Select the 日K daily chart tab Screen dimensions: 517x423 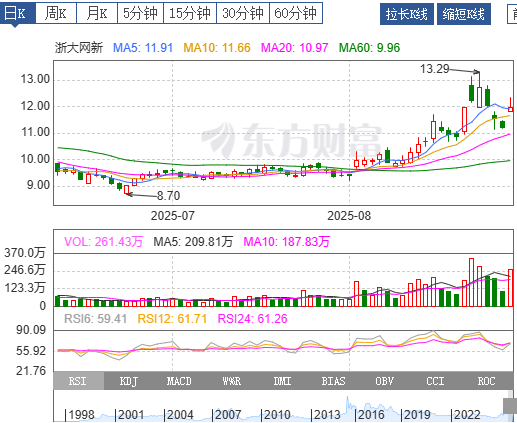(x=17, y=13)
